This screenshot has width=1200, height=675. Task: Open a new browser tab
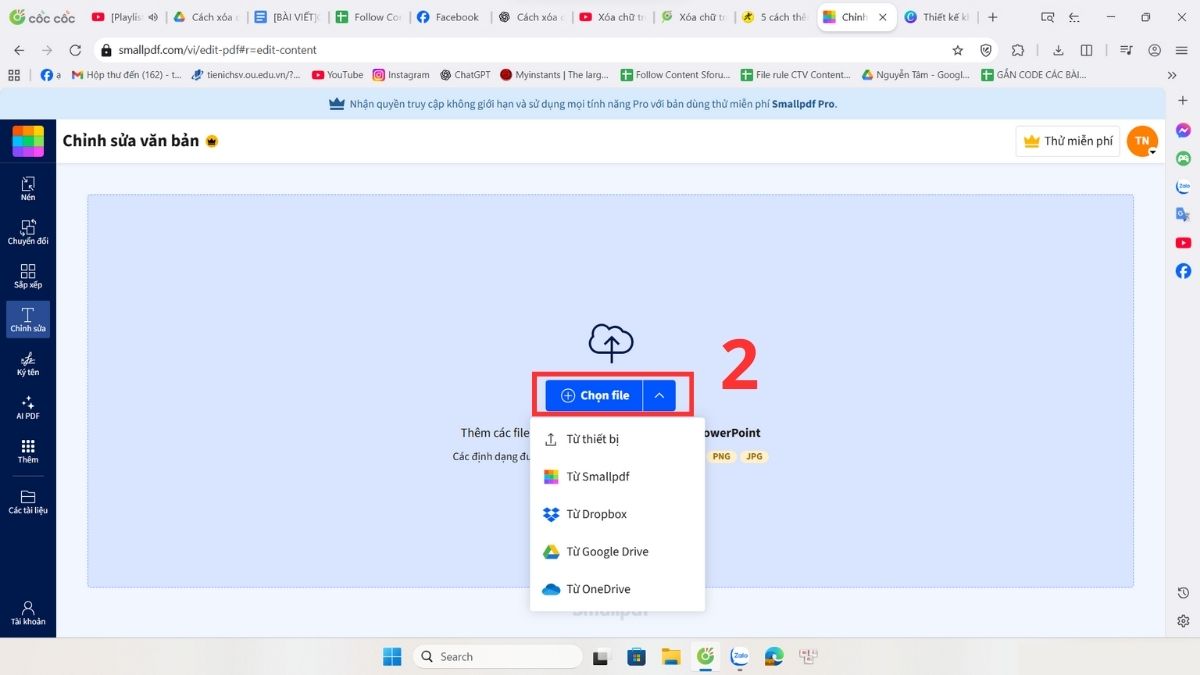(x=992, y=17)
